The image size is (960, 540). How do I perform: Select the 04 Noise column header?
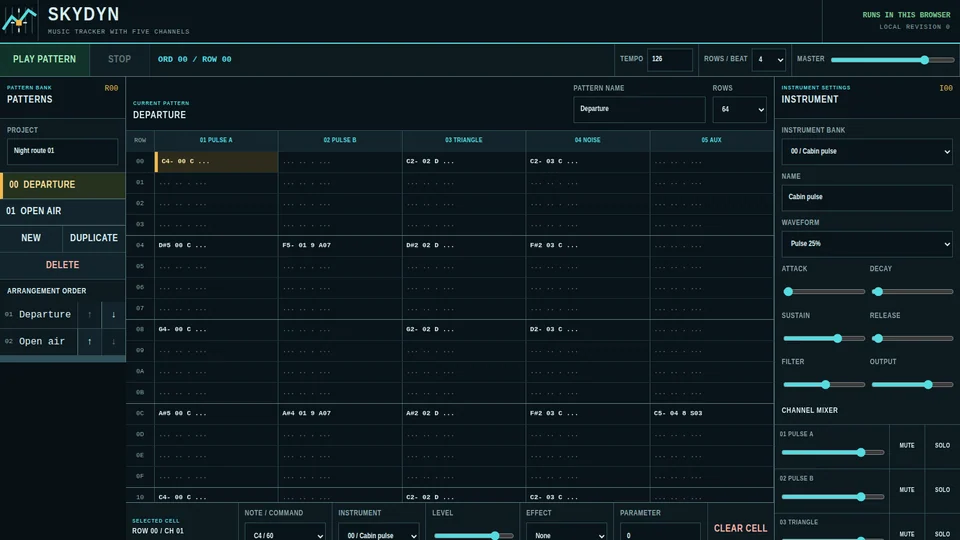point(587,140)
